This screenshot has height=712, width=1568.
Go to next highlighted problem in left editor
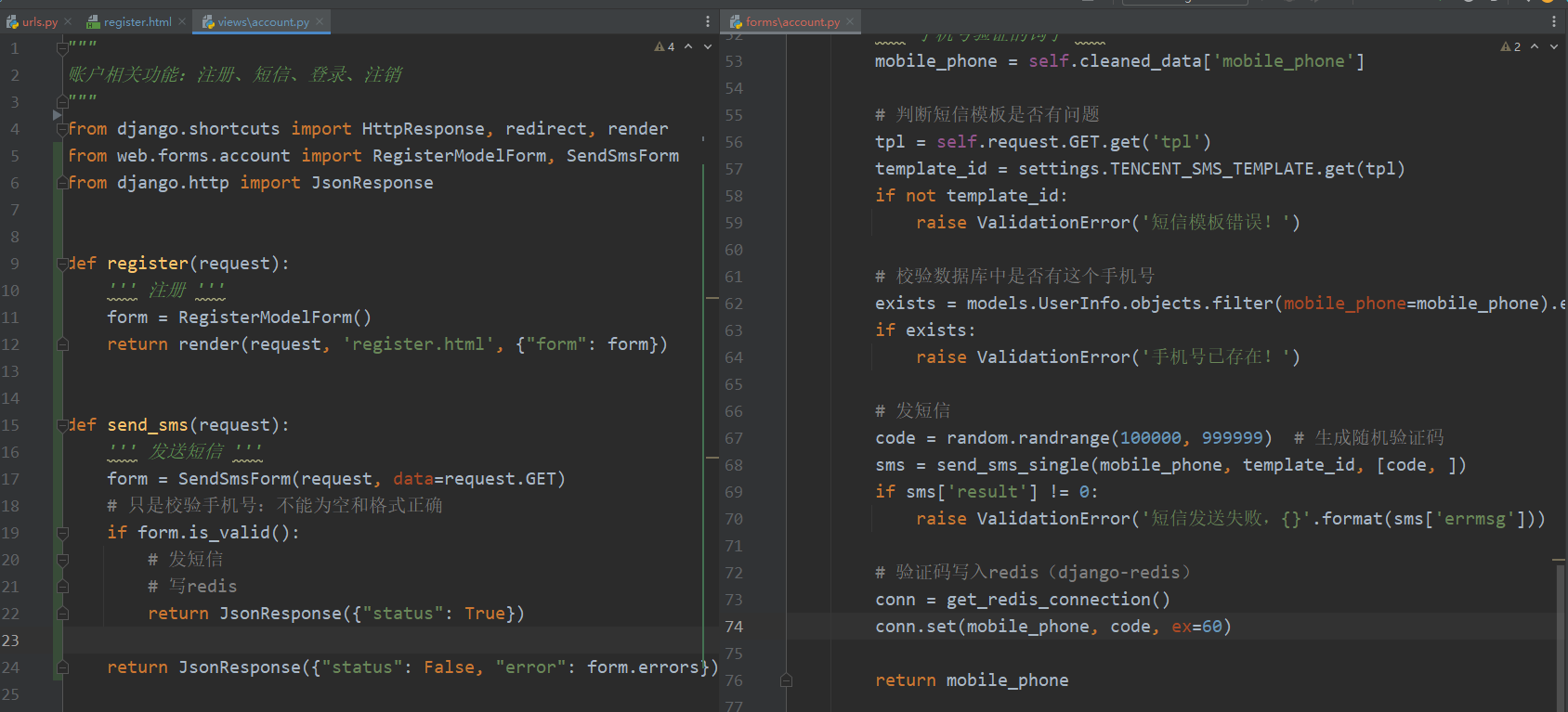point(708,46)
